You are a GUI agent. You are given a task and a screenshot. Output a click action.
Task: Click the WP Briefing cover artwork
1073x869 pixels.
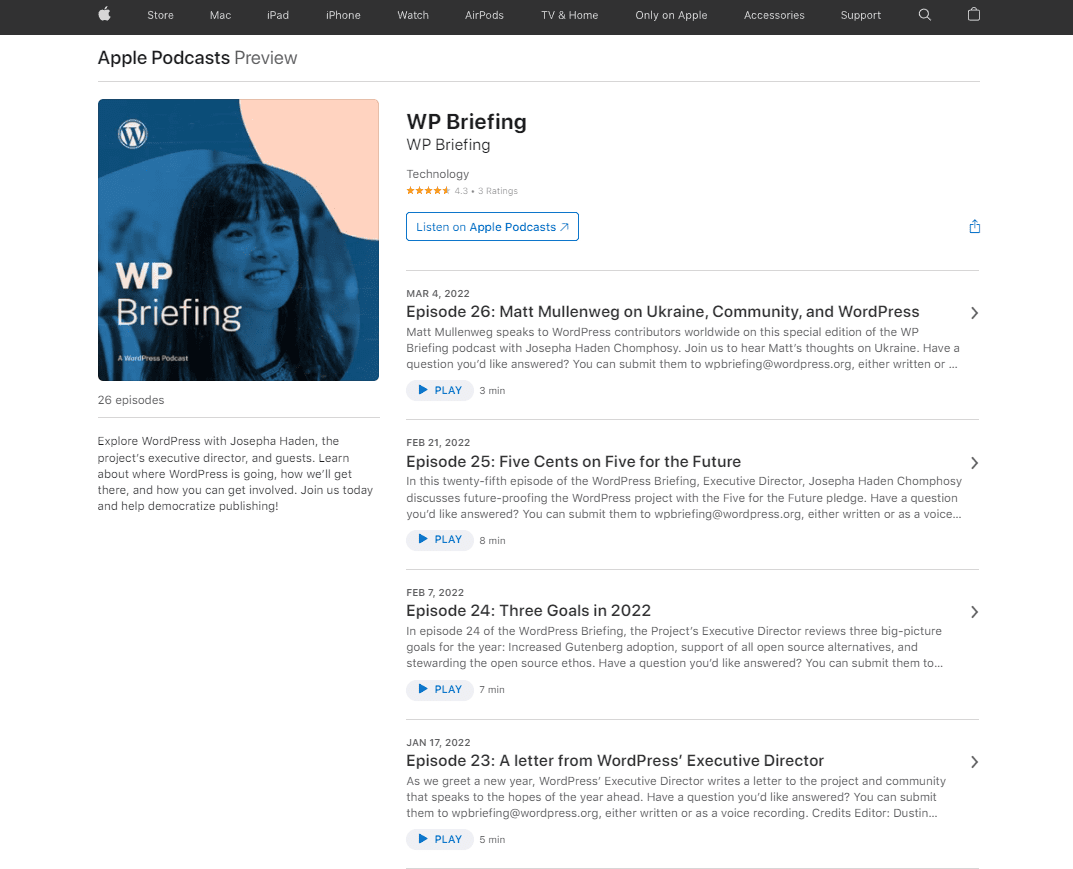click(x=238, y=240)
